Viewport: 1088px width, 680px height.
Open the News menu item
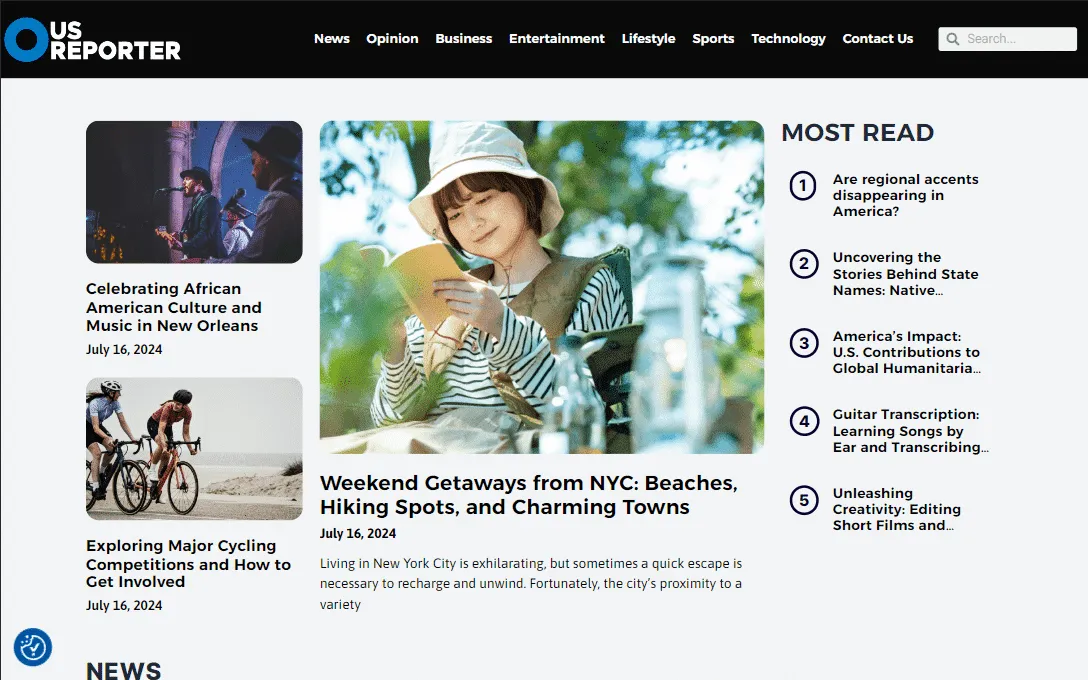pos(332,39)
